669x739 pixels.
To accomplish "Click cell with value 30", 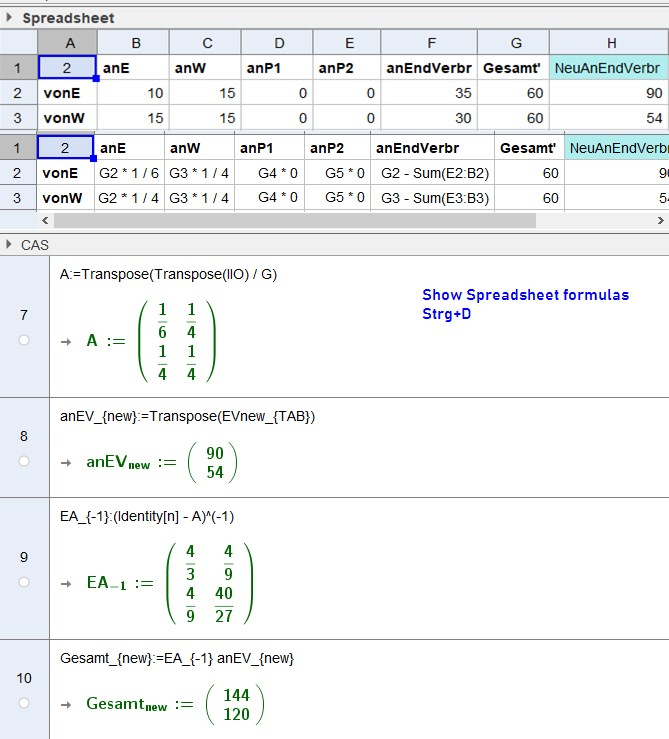I will [x=429, y=118].
